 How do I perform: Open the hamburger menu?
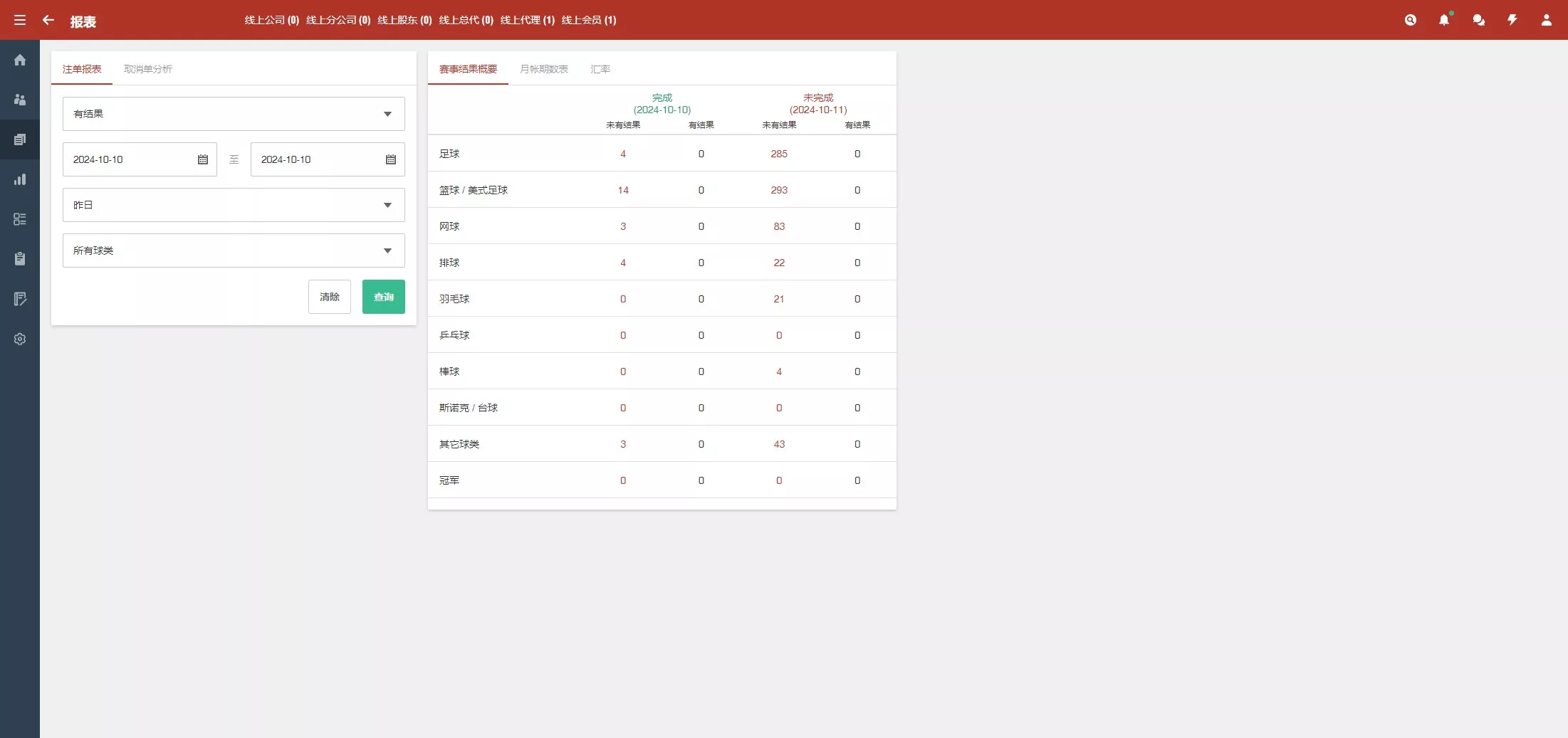click(x=19, y=20)
